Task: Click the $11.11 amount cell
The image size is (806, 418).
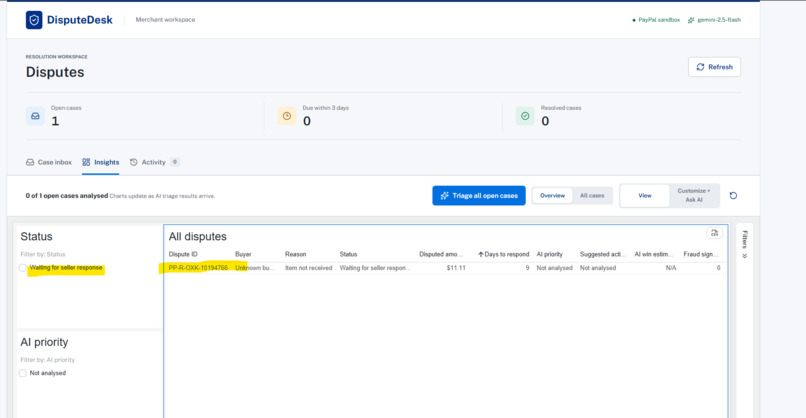Action: click(x=456, y=268)
